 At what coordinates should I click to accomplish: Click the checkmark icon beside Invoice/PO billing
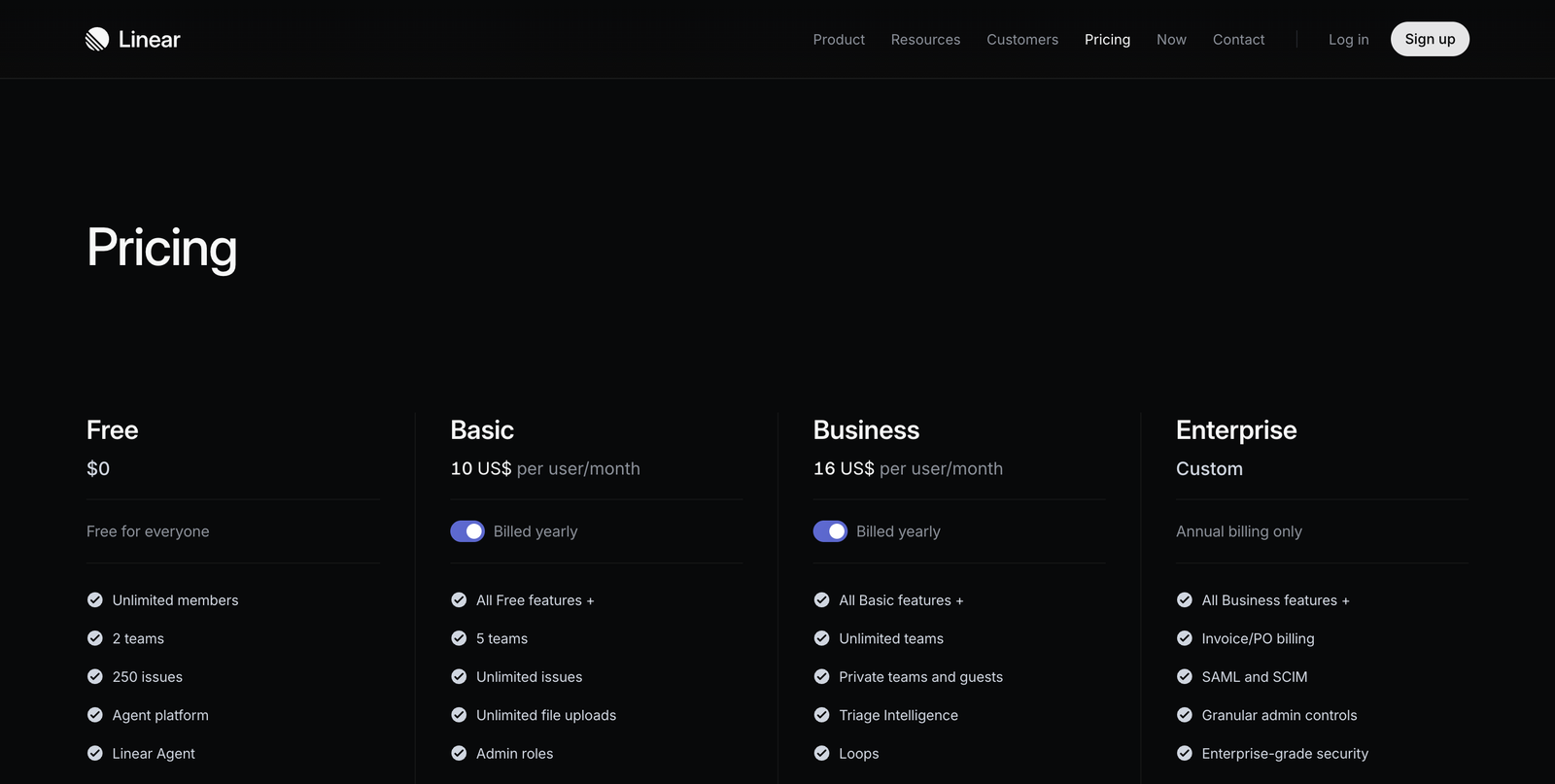pos(1184,638)
